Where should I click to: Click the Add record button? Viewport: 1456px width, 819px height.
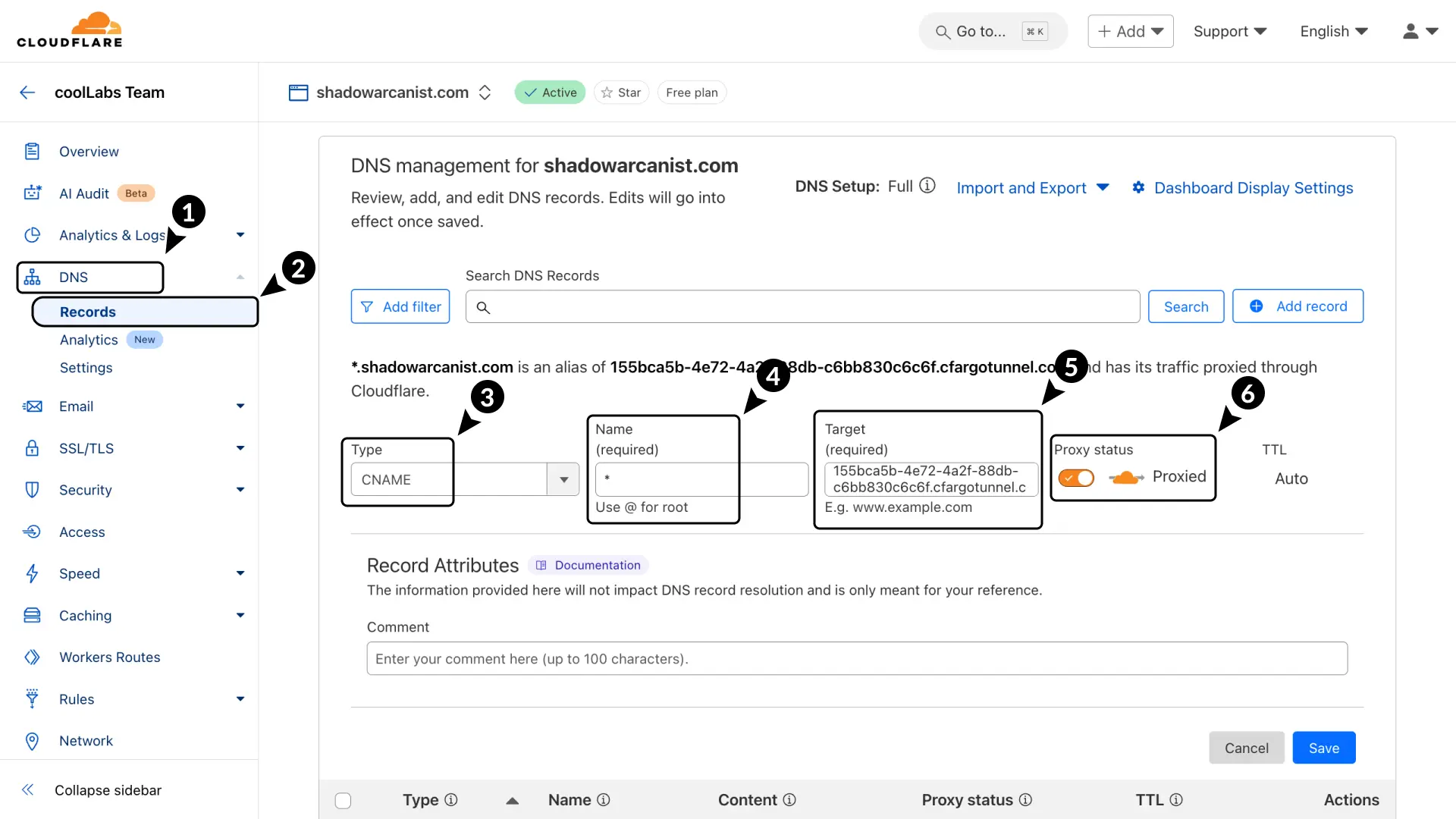click(1298, 306)
